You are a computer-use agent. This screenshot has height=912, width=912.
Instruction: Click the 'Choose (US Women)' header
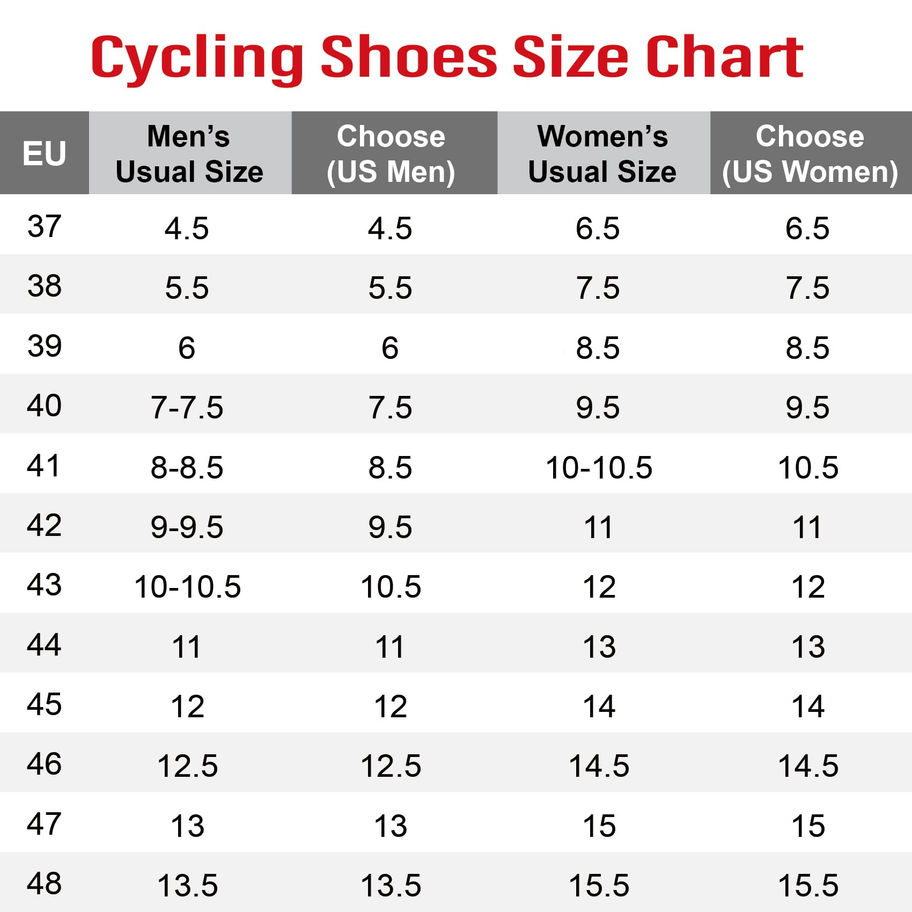pos(809,153)
